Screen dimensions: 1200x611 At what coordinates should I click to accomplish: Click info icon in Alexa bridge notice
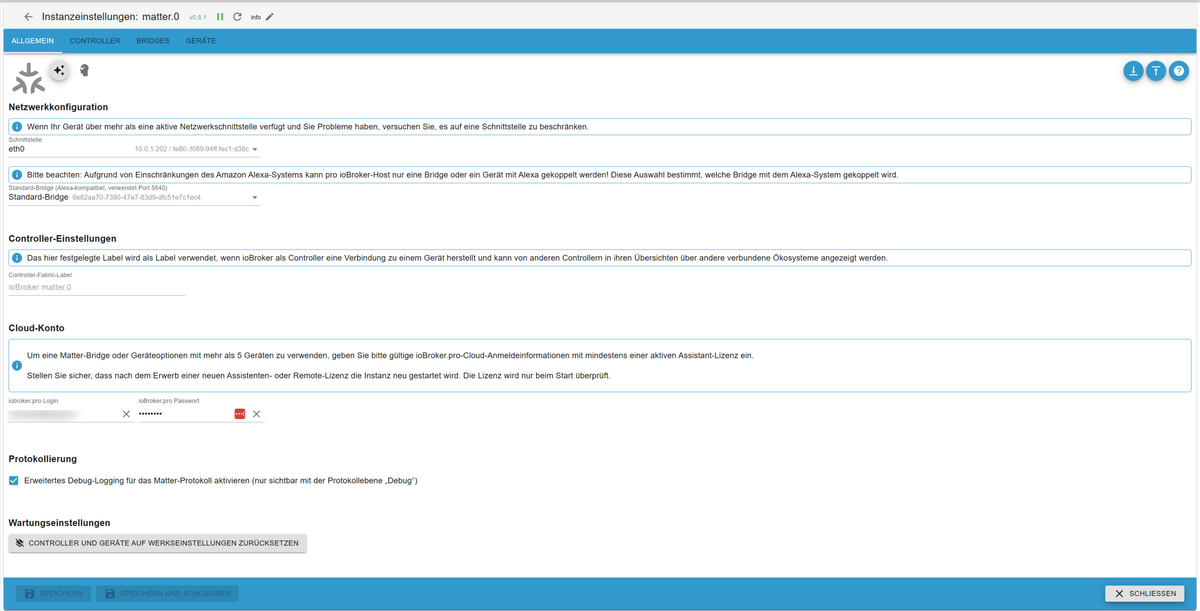pyautogui.click(x=17, y=174)
